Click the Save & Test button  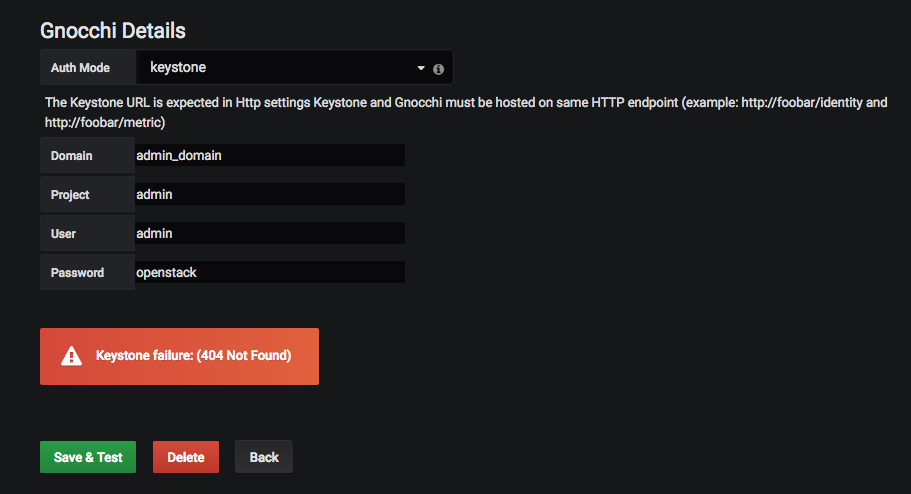point(88,457)
